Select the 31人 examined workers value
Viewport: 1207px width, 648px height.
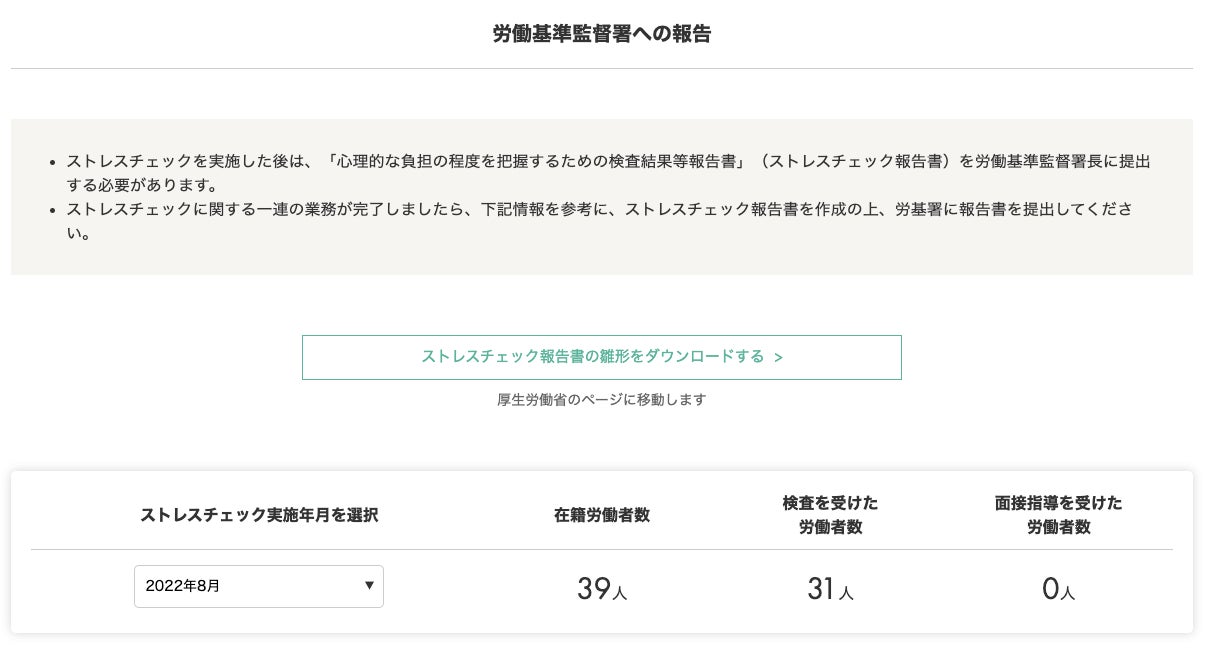(830, 589)
